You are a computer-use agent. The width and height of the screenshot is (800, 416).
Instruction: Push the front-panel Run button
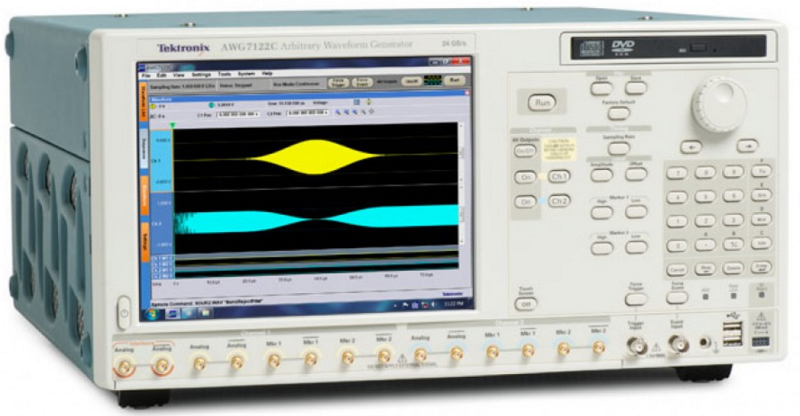[541, 103]
